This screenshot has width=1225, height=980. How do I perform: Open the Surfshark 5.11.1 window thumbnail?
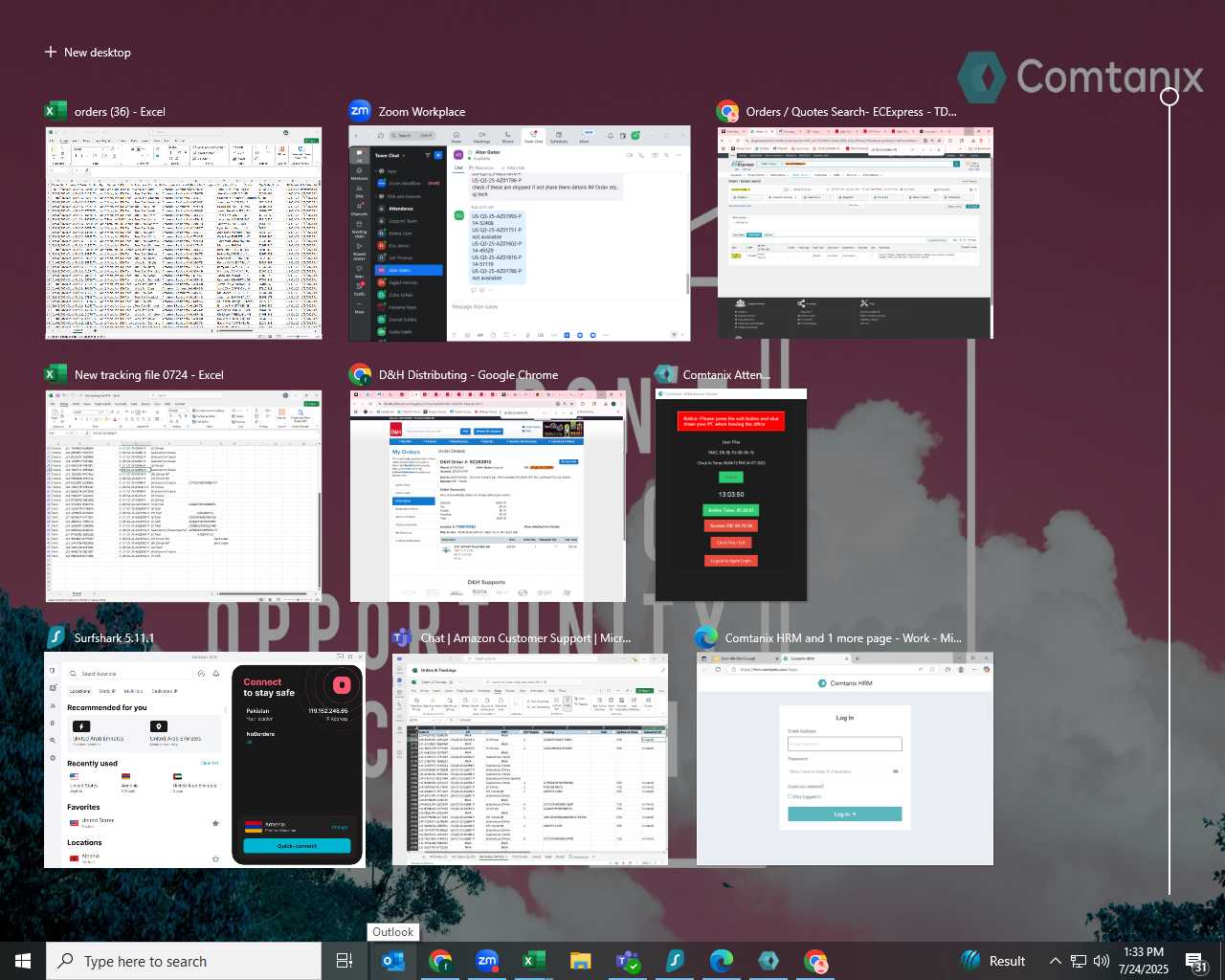point(205,760)
